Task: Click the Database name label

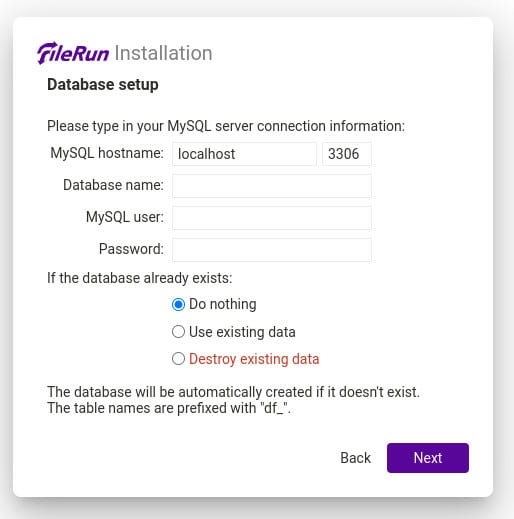Action: coord(113,185)
